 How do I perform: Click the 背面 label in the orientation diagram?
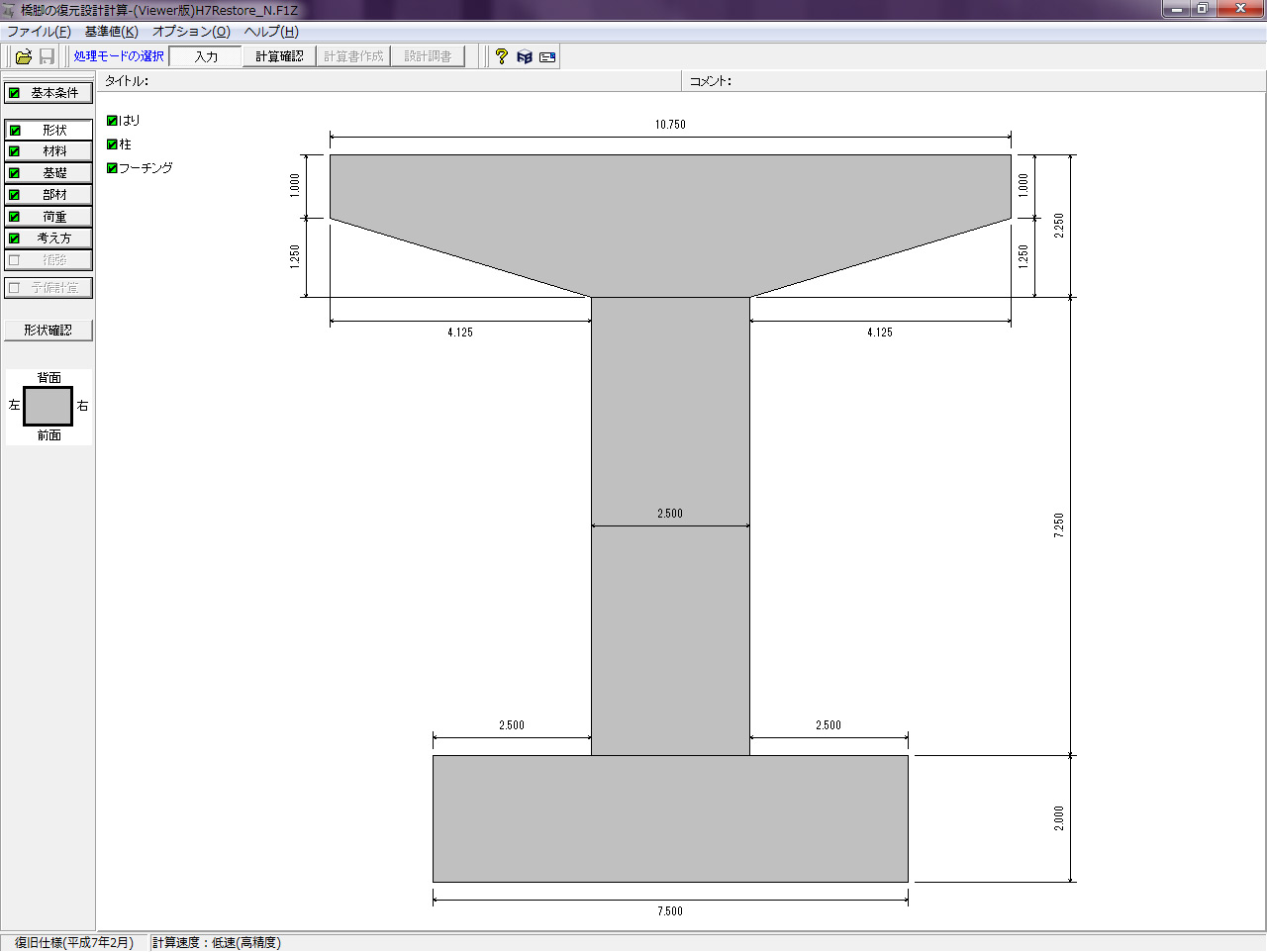(x=49, y=377)
